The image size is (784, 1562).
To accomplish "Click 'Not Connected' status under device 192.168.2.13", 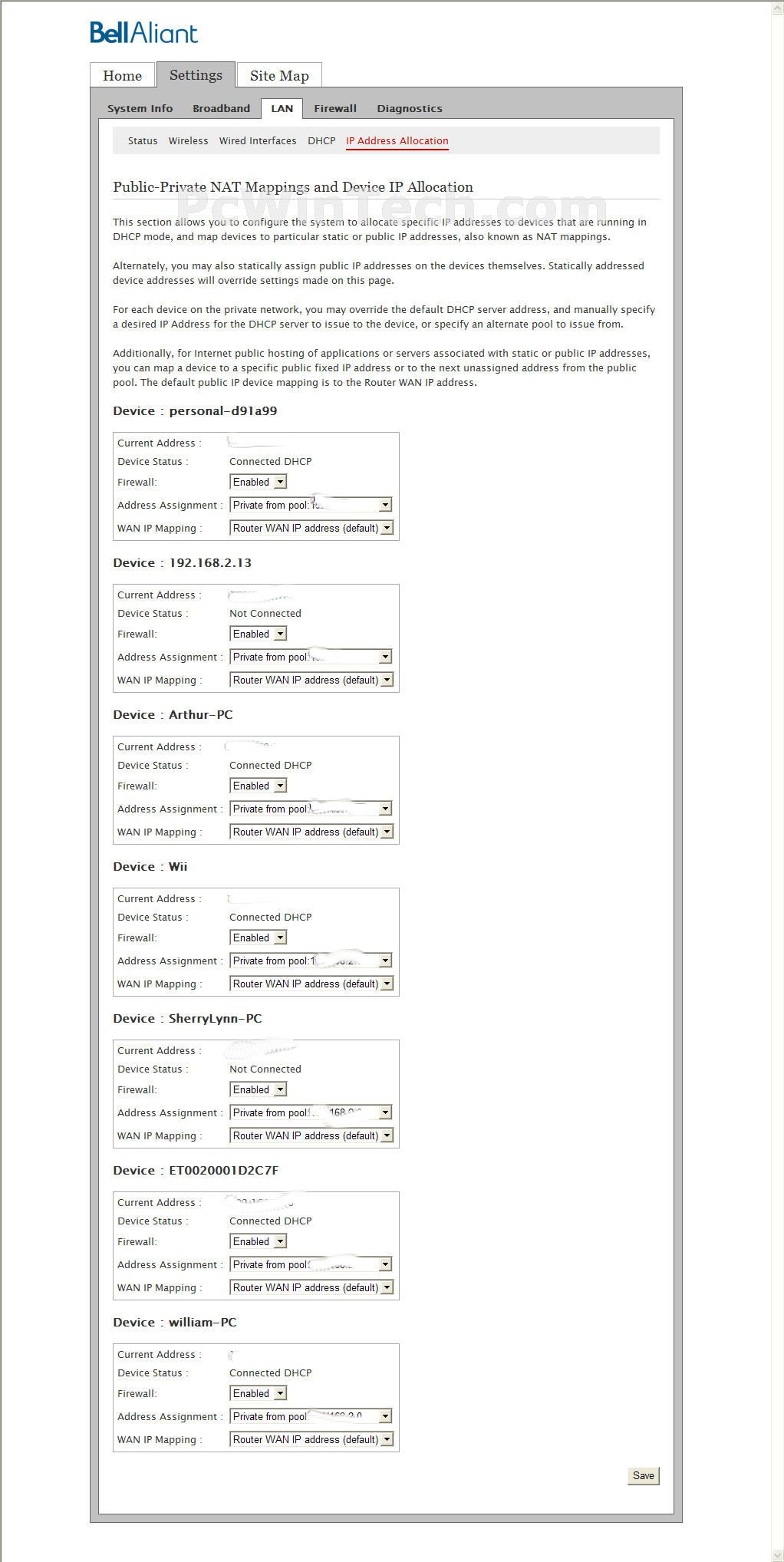I will tap(265, 613).
